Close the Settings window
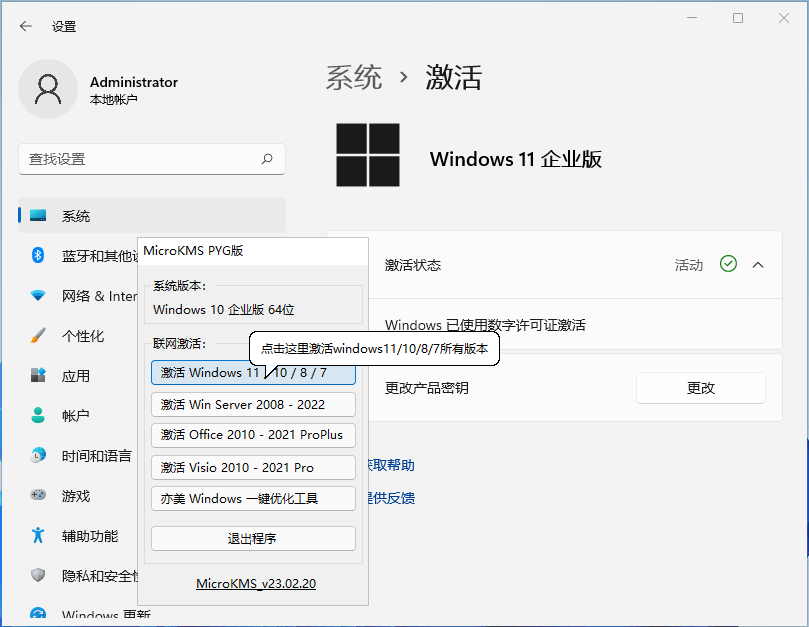The width and height of the screenshot is (809, 627). click(x=784, y=18)
